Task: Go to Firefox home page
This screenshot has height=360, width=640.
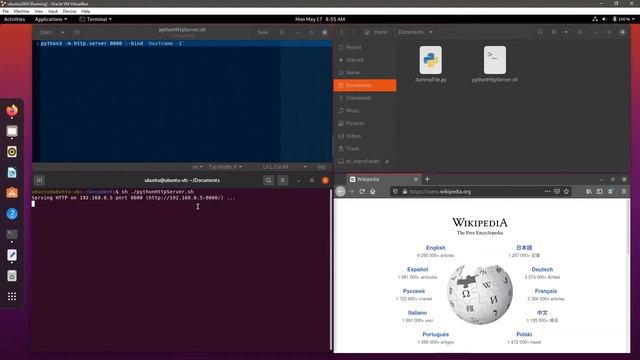Action: tap(373, 191)
